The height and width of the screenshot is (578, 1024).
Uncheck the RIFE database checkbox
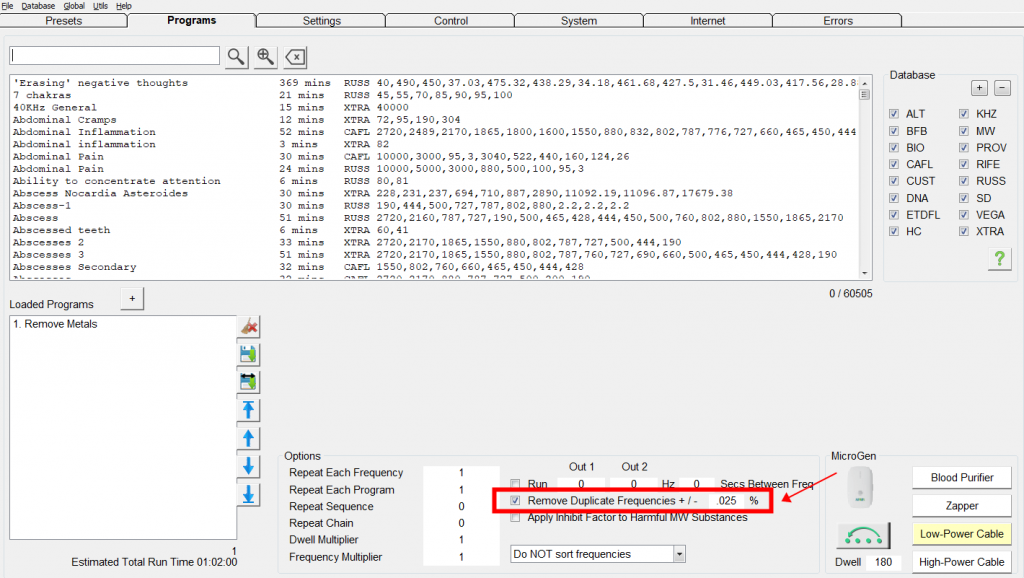pos(964,165)
